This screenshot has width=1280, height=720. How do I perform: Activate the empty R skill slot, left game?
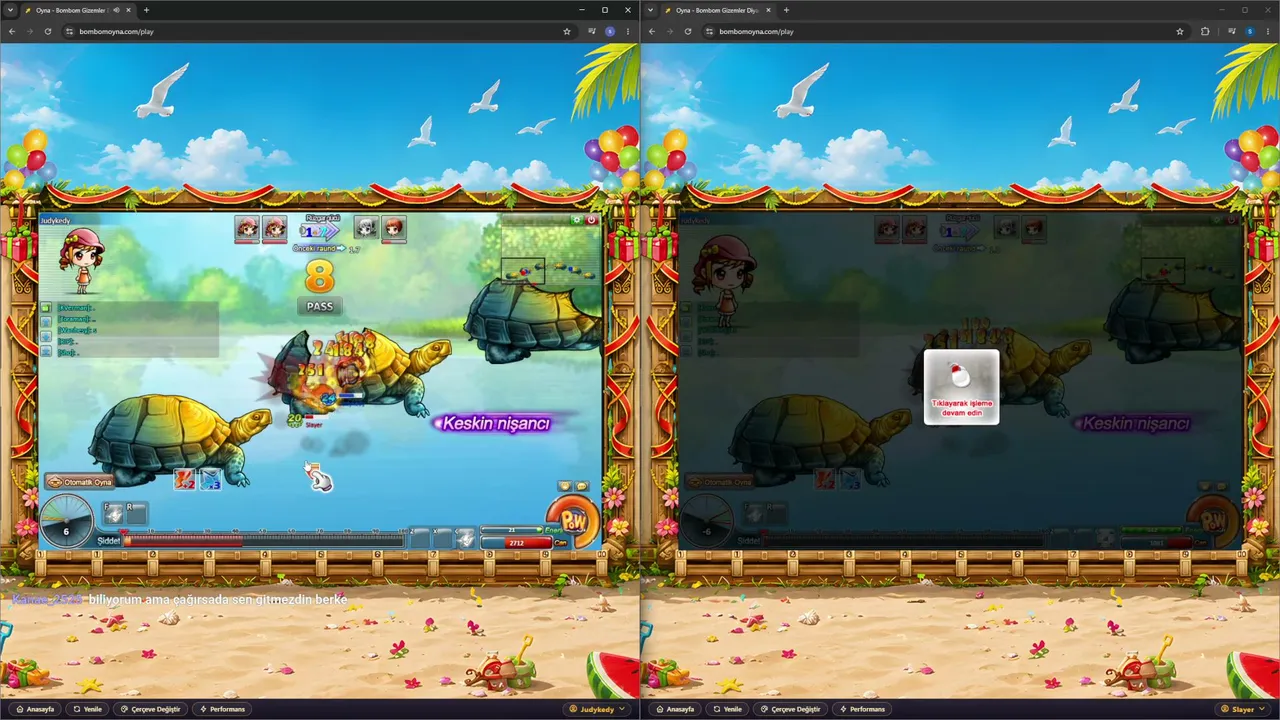136,514
